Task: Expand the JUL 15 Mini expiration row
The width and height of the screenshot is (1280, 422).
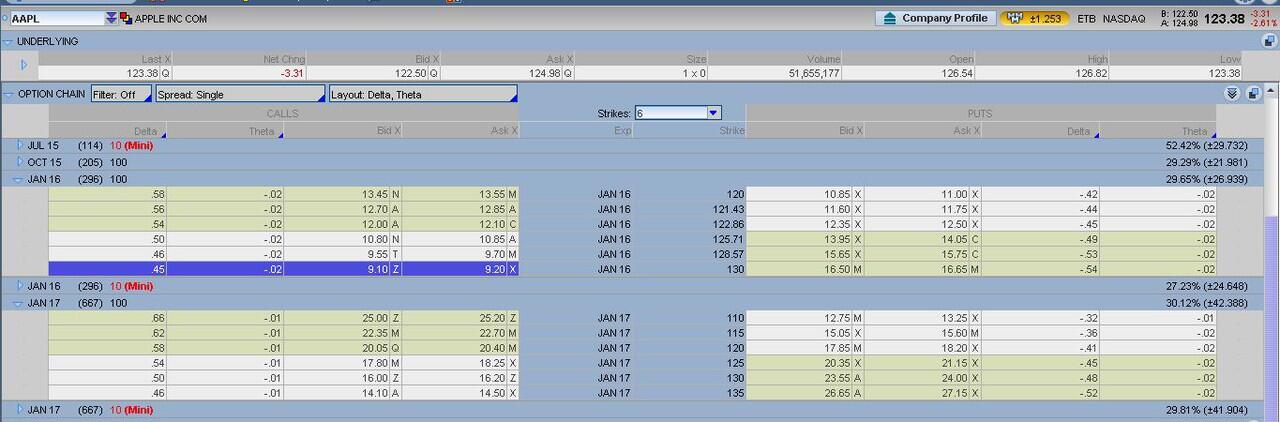Action: click(20, 146)
